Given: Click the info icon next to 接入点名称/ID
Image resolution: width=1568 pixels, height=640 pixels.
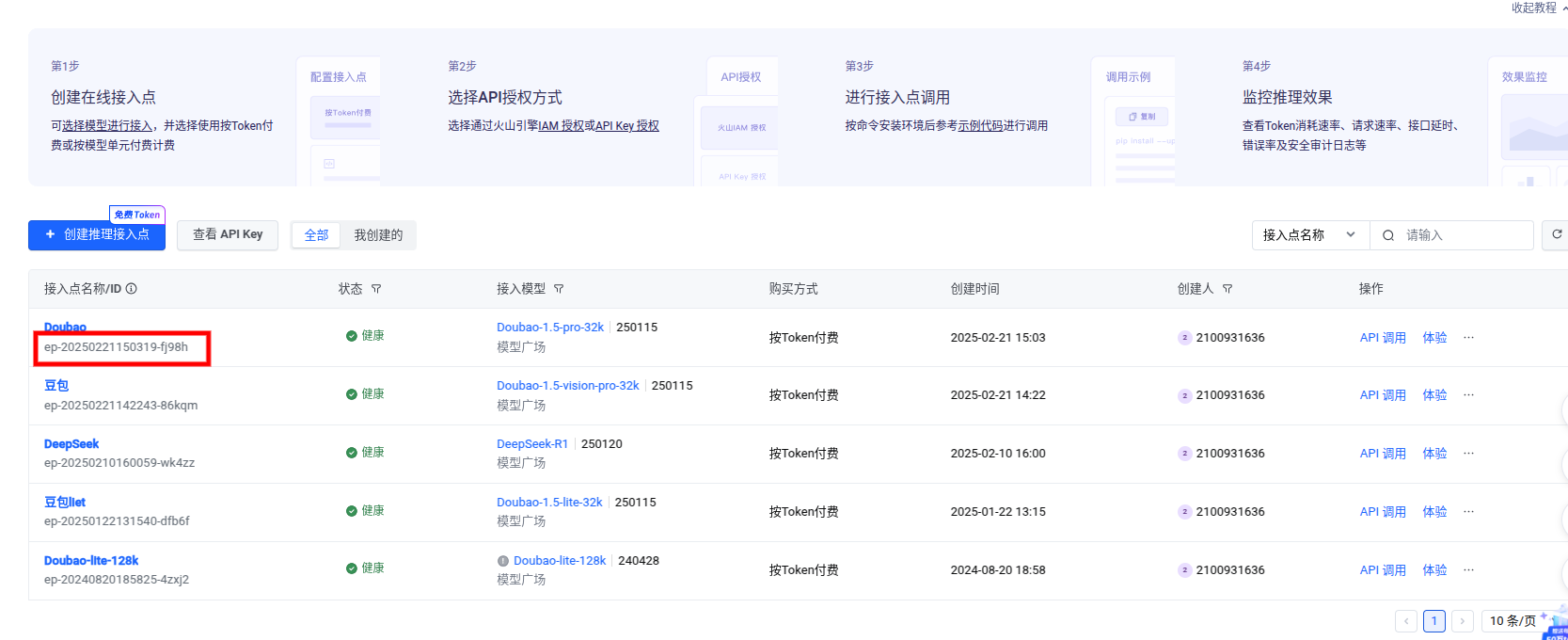Looking at the screenshot, I should (x=132, y=289).
